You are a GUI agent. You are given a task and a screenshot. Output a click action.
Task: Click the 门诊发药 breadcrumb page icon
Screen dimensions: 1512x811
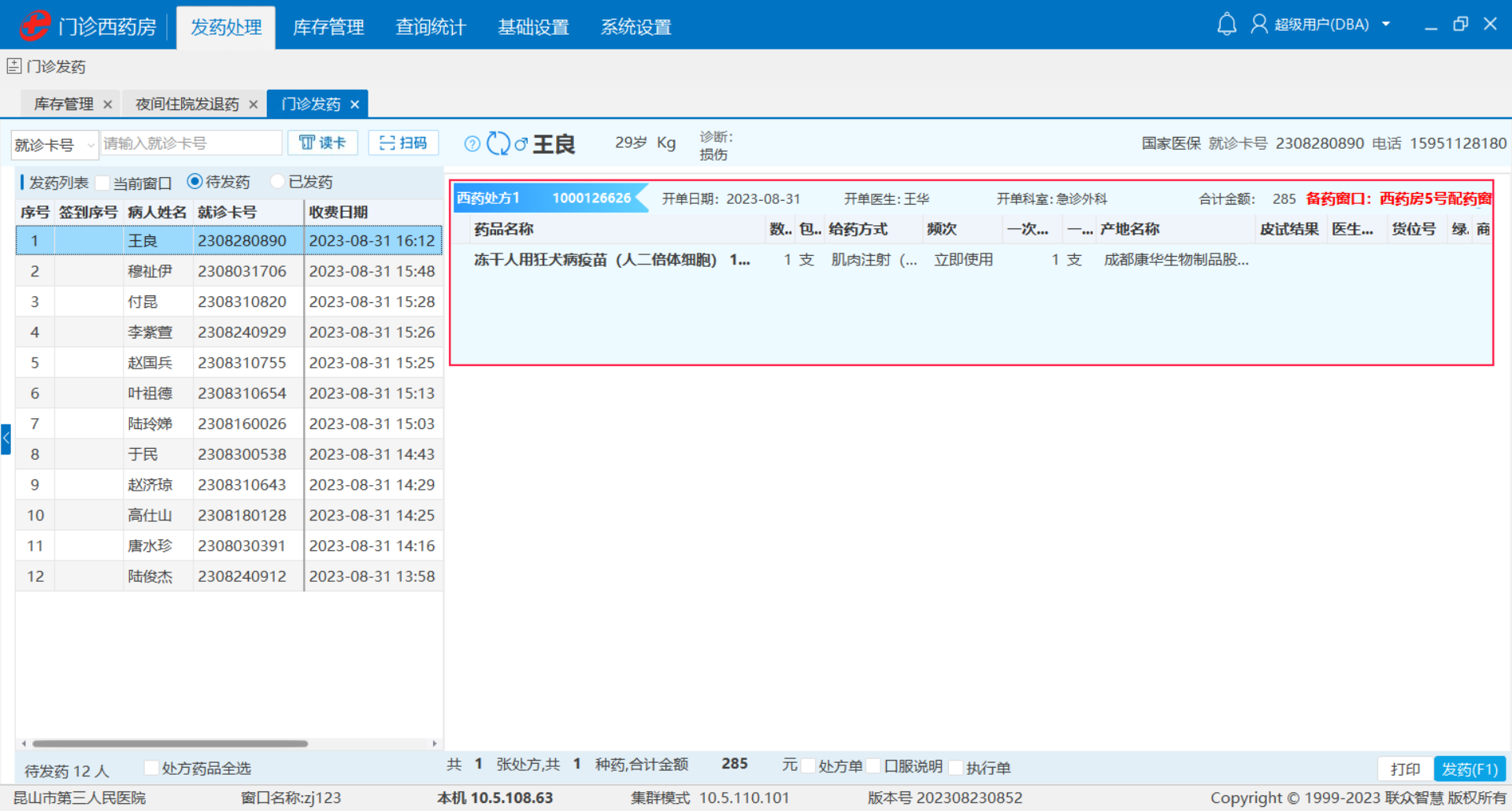point(14,66)
